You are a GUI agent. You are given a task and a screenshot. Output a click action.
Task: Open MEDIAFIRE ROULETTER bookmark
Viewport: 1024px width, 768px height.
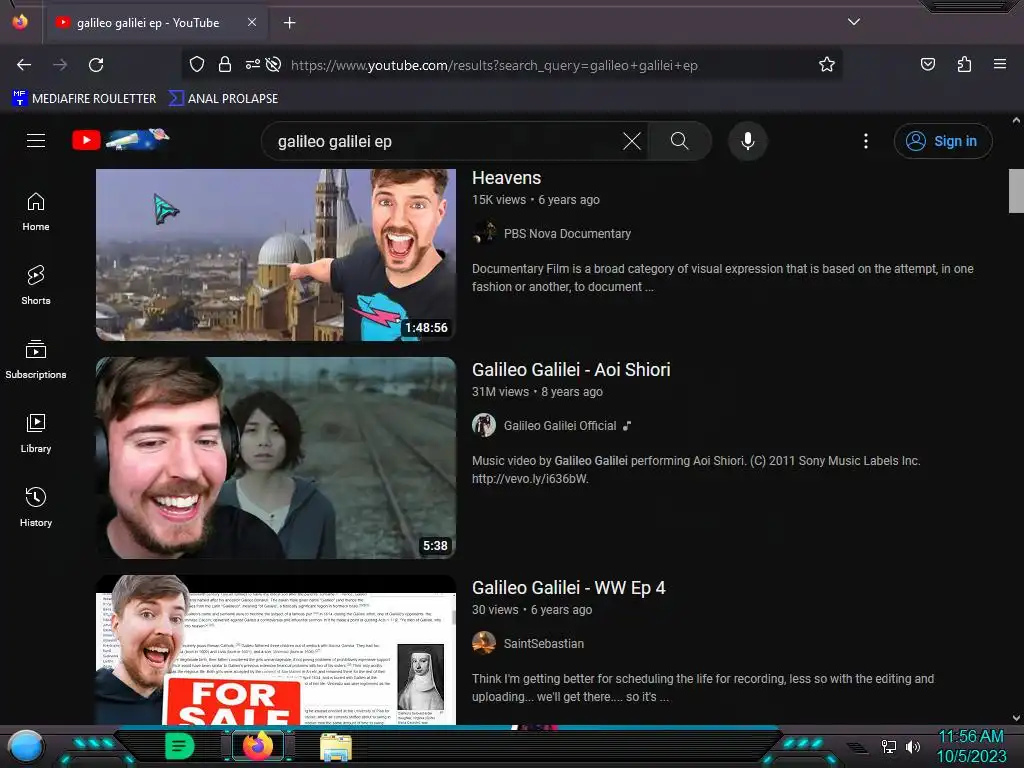coord(84,99)
